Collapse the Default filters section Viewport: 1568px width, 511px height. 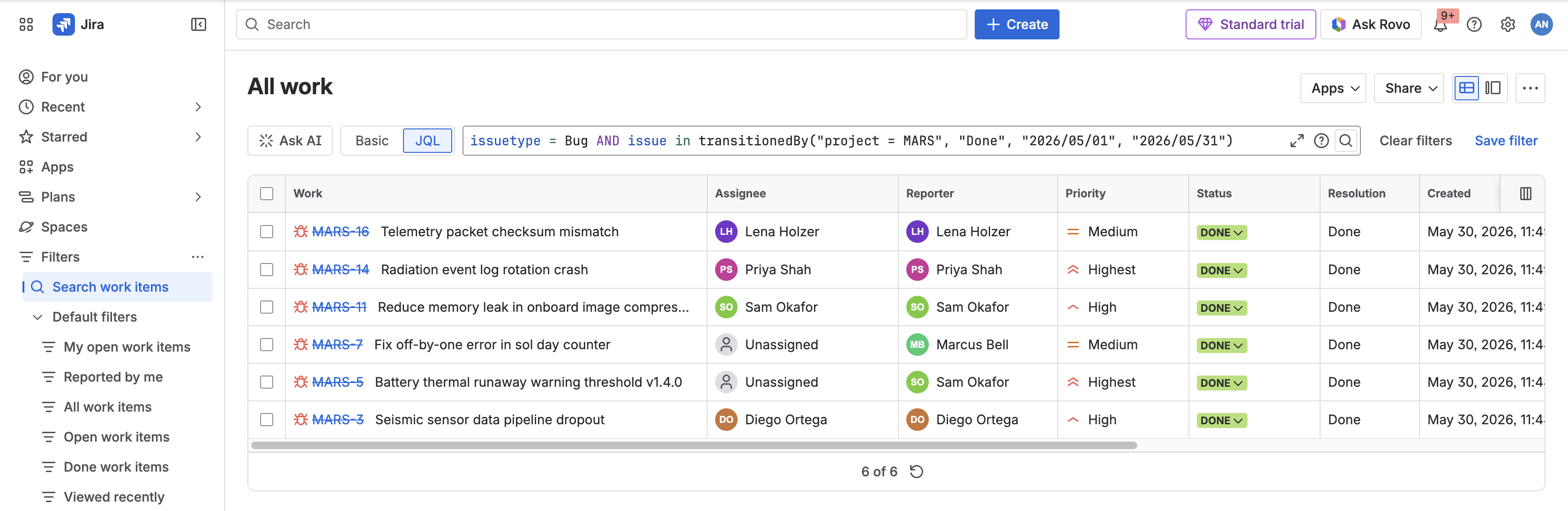pos(38,317)
